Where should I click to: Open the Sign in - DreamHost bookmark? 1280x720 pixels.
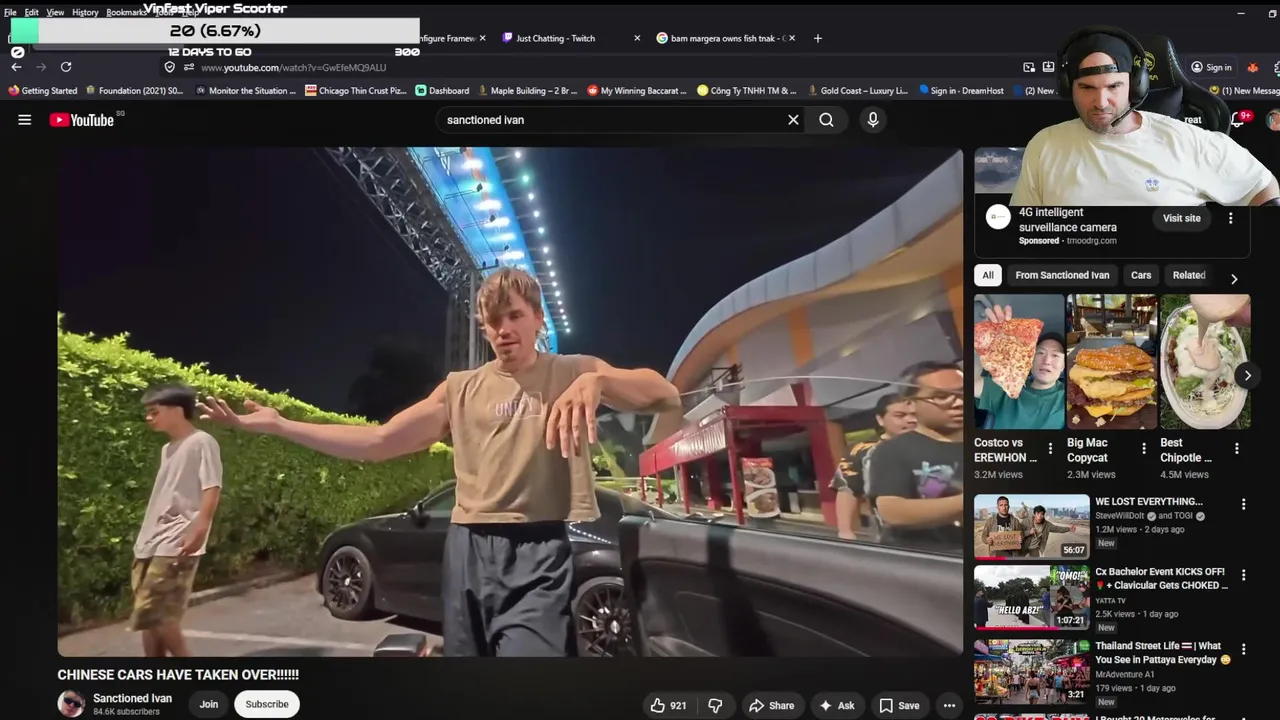961,90
